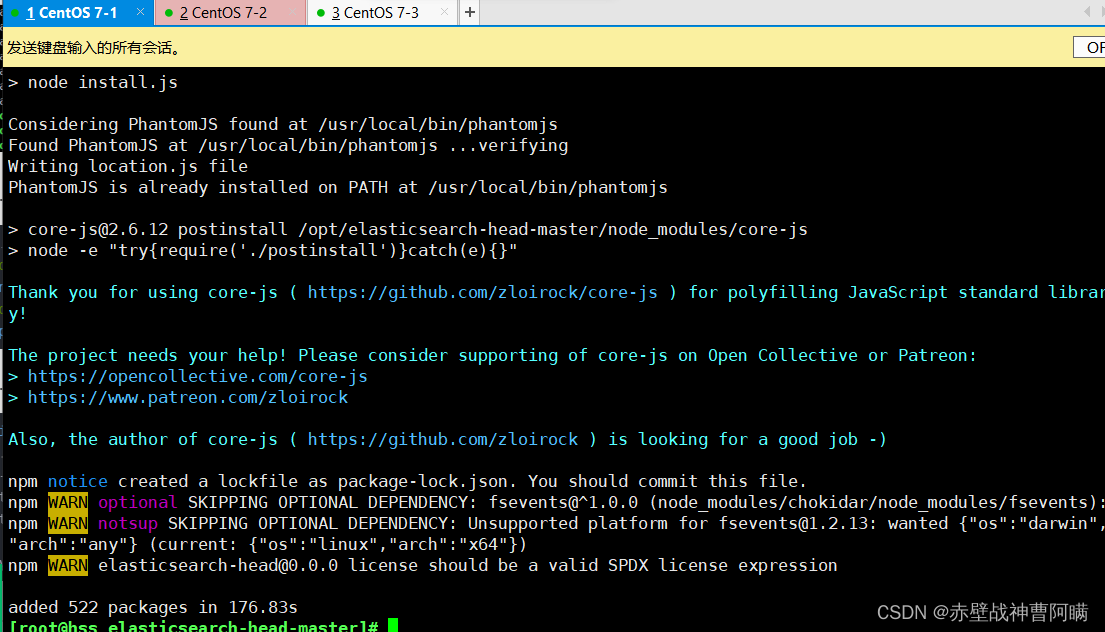Click the green status dot on CentOS 7-1 tab
This screenshot has height=632, width=1105.
pyautogui.click(x=15, y=13)
